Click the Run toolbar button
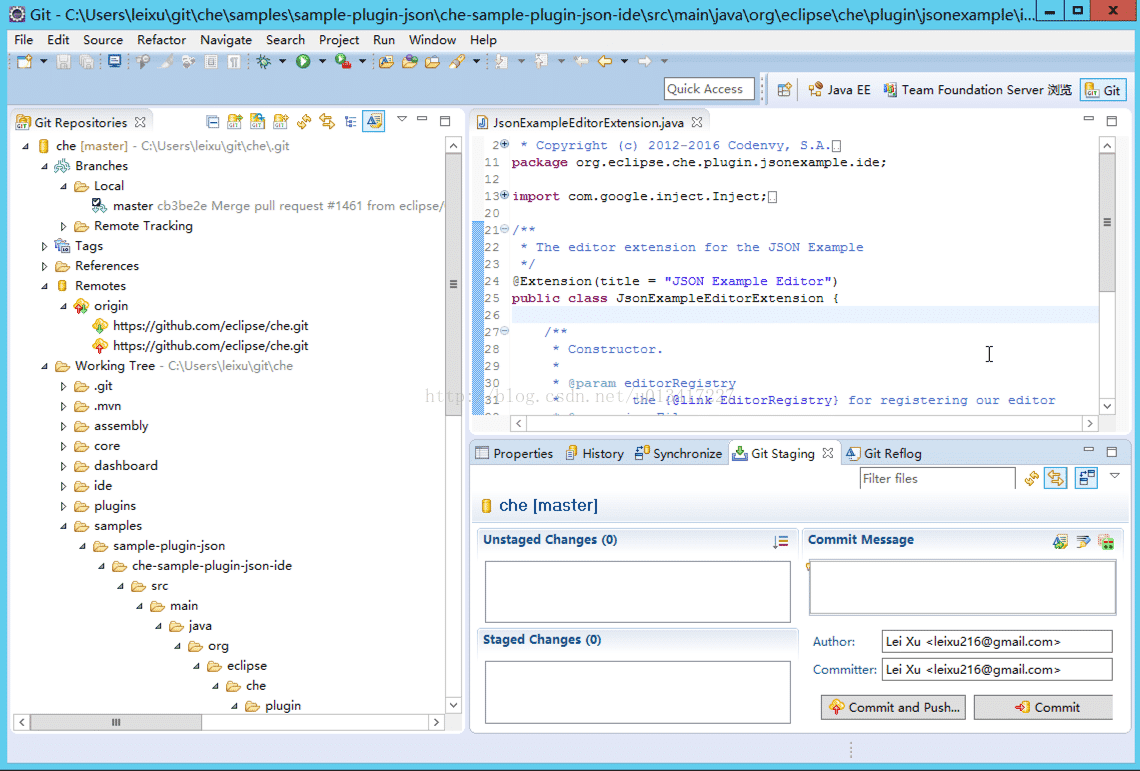 point(303,62)
